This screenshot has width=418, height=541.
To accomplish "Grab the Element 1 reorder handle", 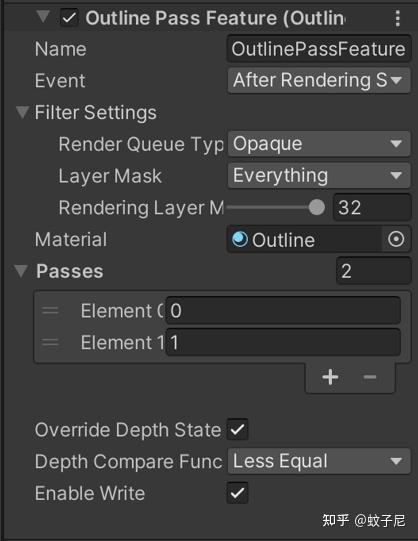I will click(50, 342).
